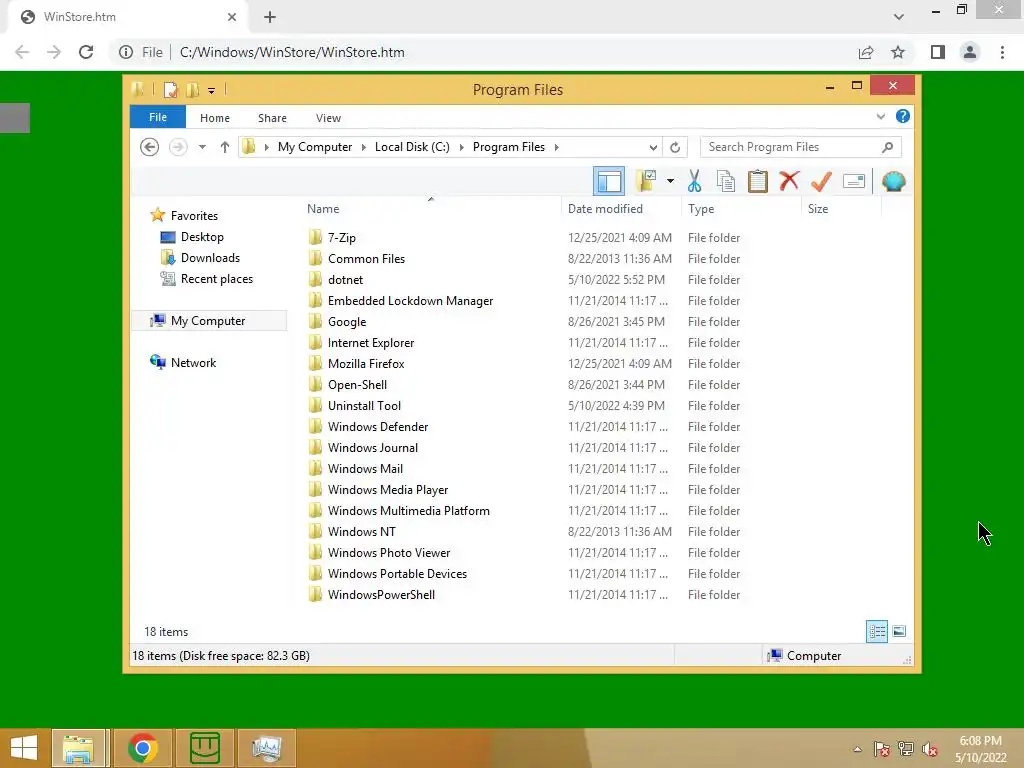Click the Rename icon in toolbar
Image resolution: width=1024 pixels, height=768 pixels.
854,181
